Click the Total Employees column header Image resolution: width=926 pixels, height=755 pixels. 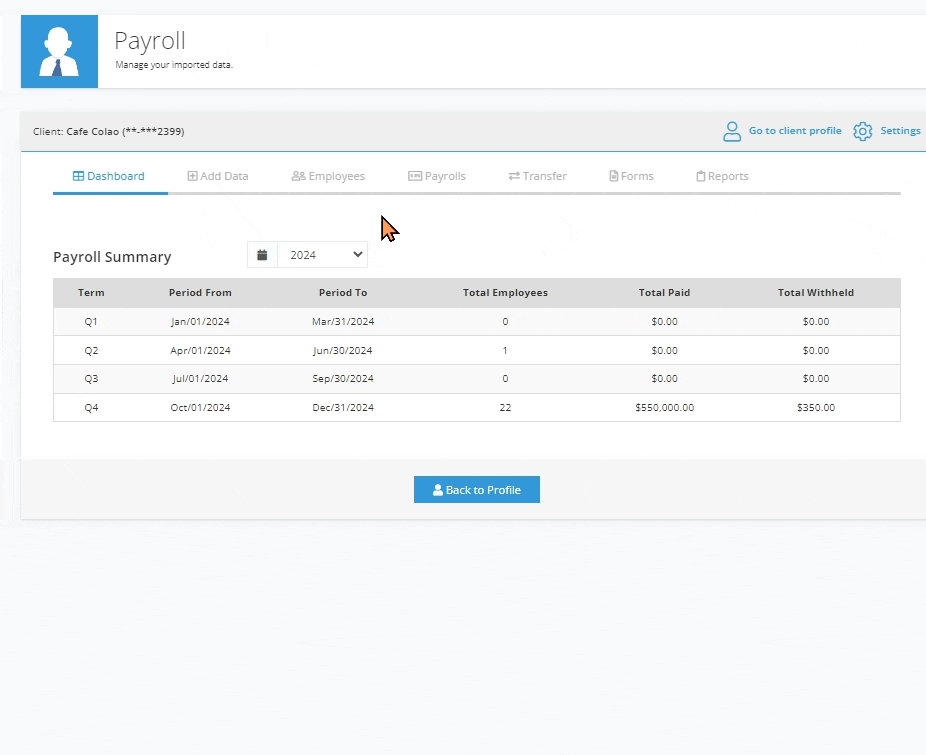506,292
